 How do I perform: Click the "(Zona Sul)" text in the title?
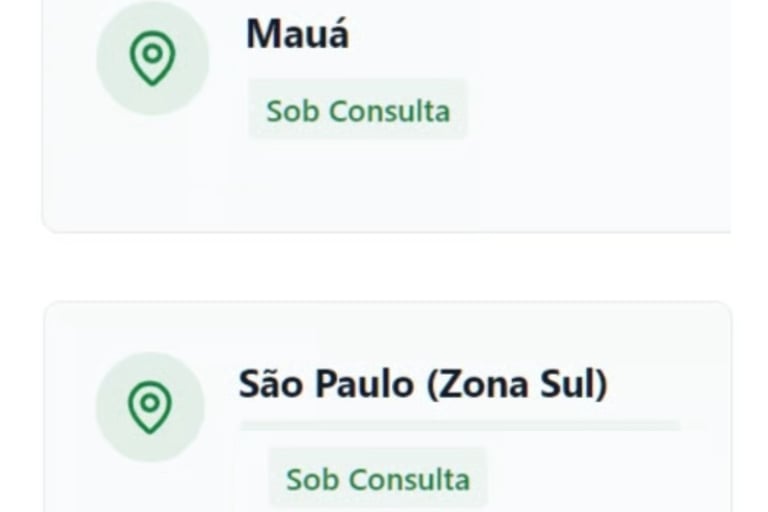point(517,384)
